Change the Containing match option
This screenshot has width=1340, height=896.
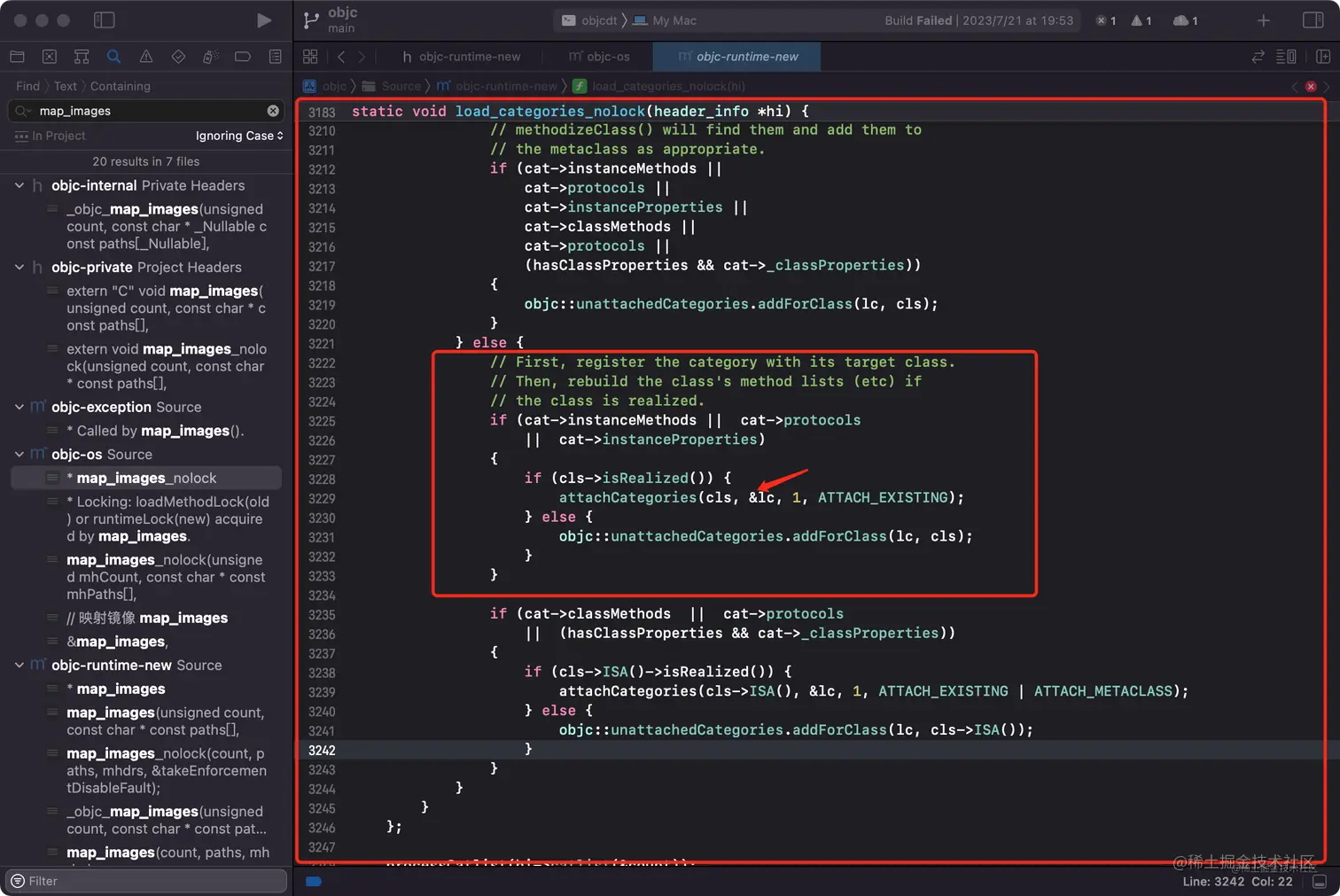121,86
